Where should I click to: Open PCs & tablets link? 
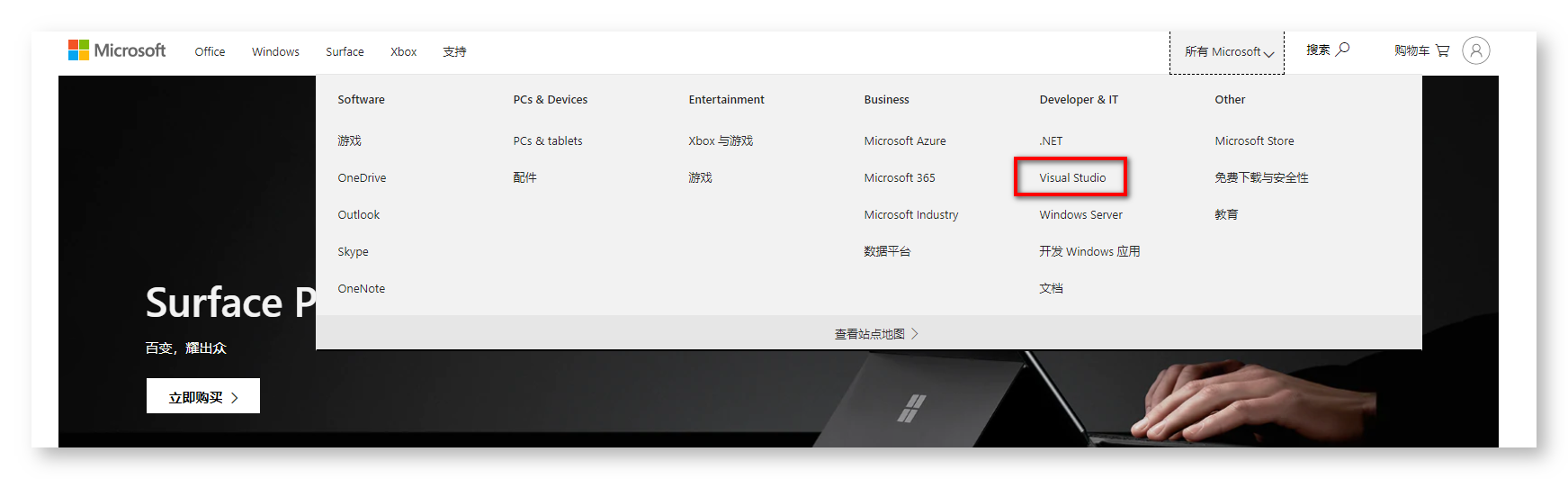(x=547, y=141)
